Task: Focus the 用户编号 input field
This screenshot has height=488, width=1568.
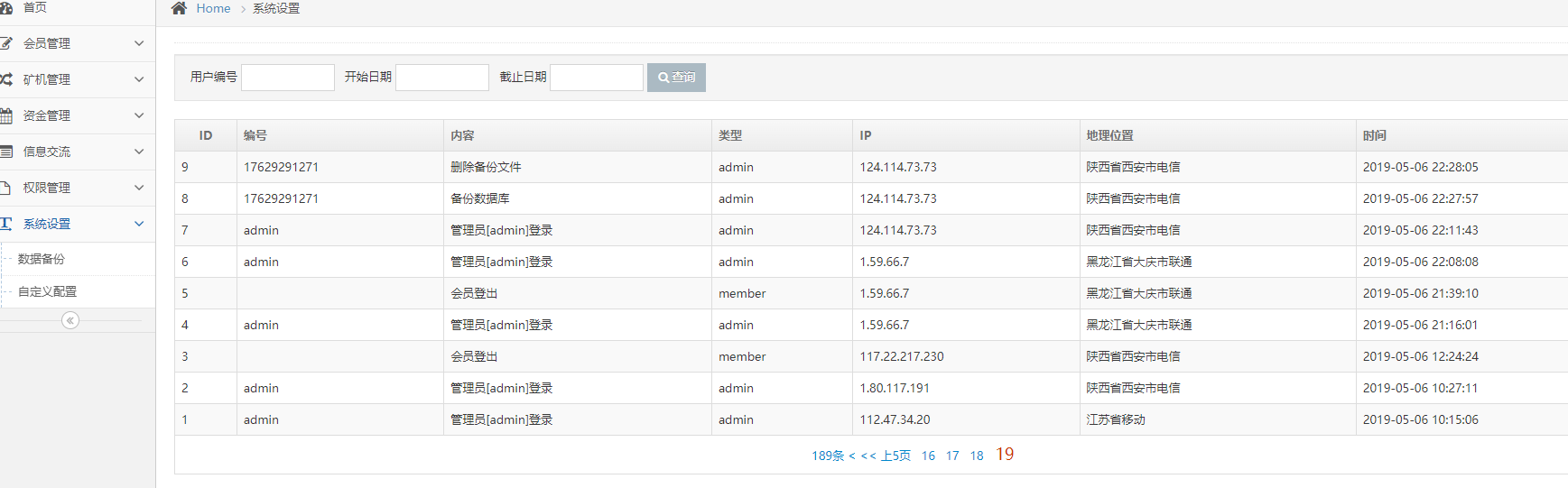Action: [x=288, y=78]
